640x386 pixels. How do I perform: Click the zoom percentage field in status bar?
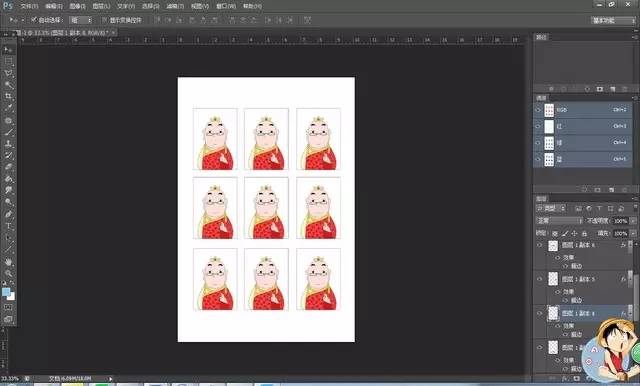(10, 379)
